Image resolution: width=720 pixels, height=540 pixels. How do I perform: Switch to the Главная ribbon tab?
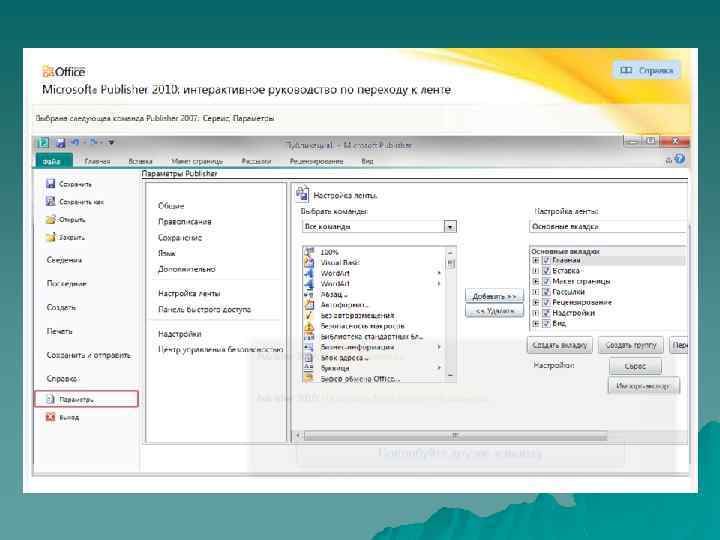tap(97, 161)
